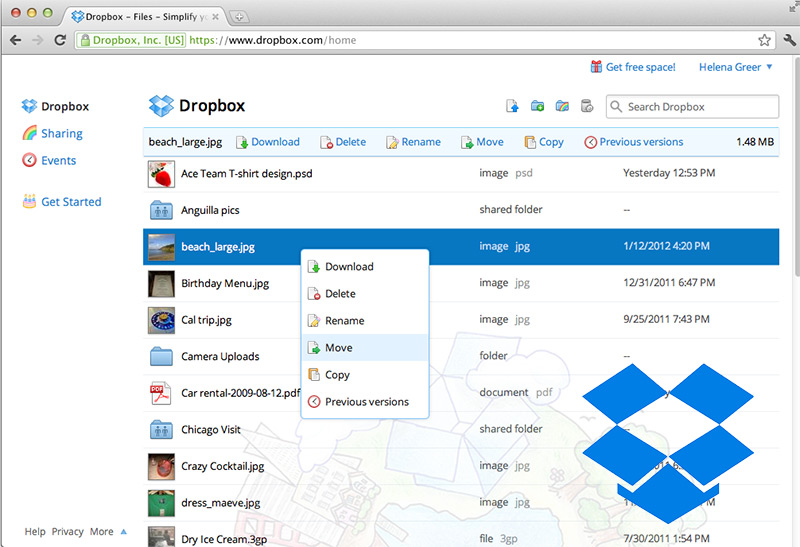Click the upload file icon
Image resolution: width=800 pixels, height=547 pixels.
click(512, 106)
